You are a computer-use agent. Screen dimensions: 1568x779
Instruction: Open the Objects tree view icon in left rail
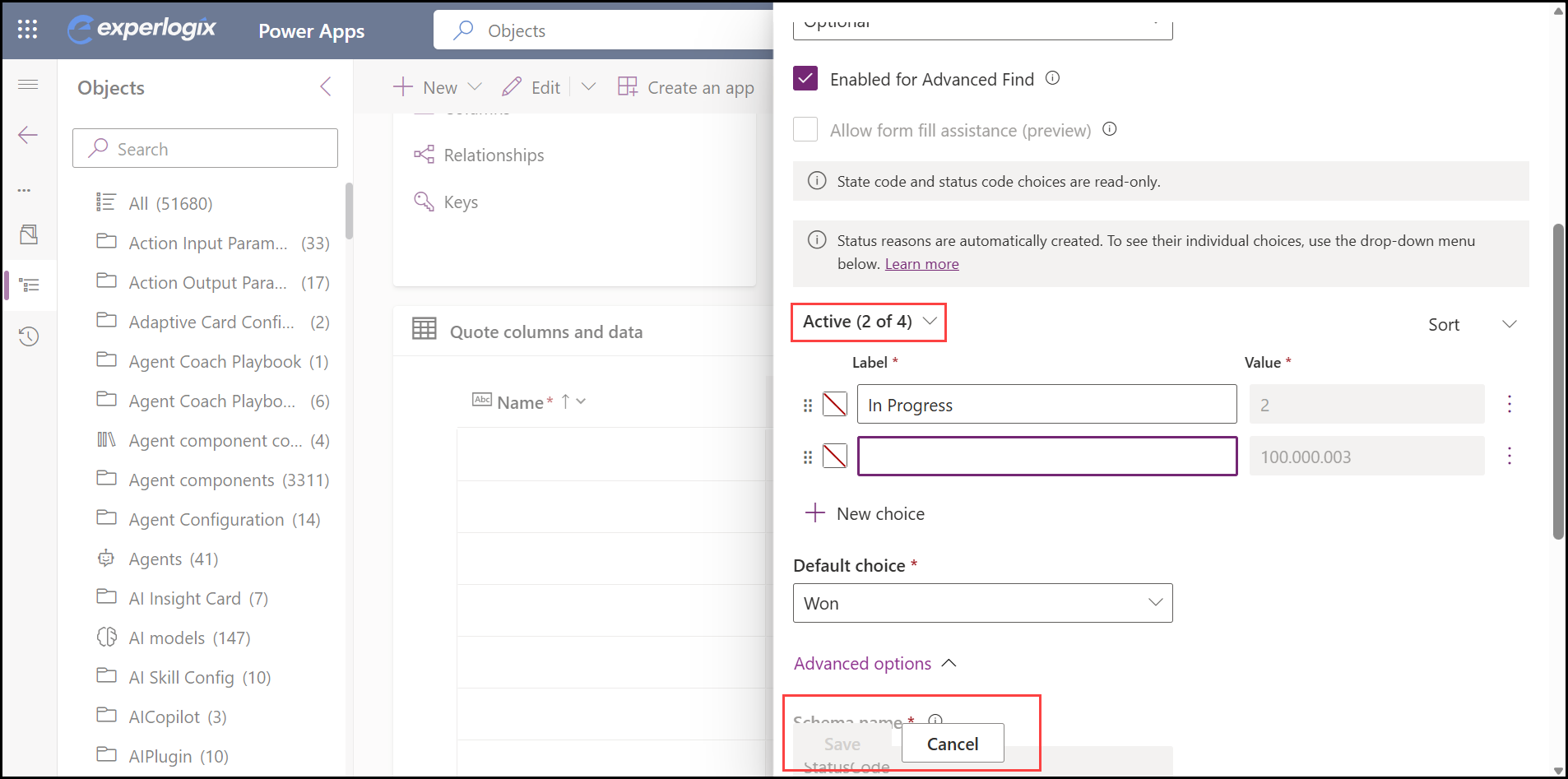point(29,285)
